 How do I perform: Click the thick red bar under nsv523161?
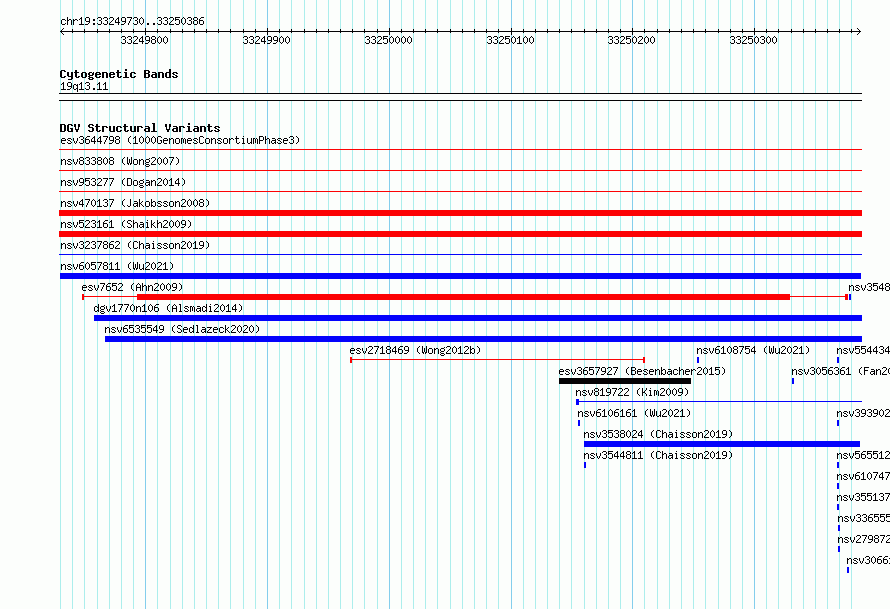coord(460,234)
